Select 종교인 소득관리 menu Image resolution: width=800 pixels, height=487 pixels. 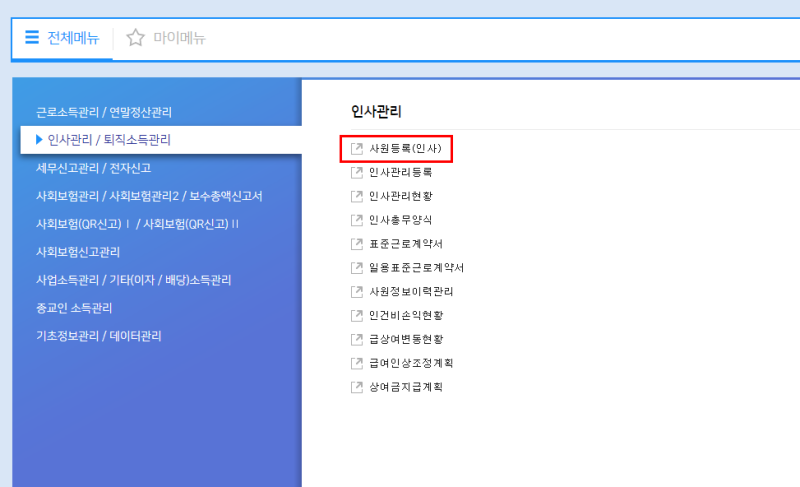[x=73, y=308]
